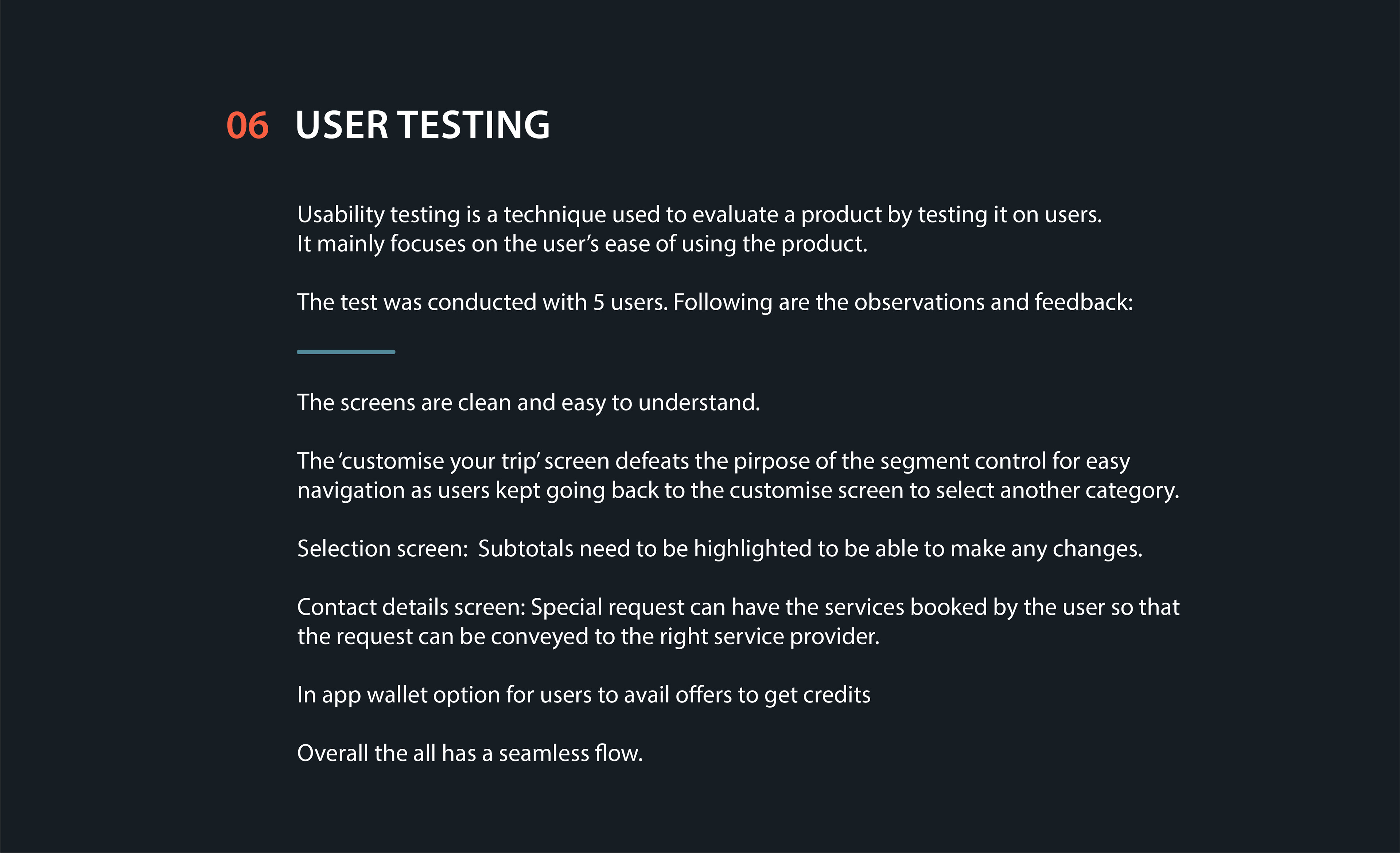Click the 'In app wallet option' sentence

click(x=584, y=695)
